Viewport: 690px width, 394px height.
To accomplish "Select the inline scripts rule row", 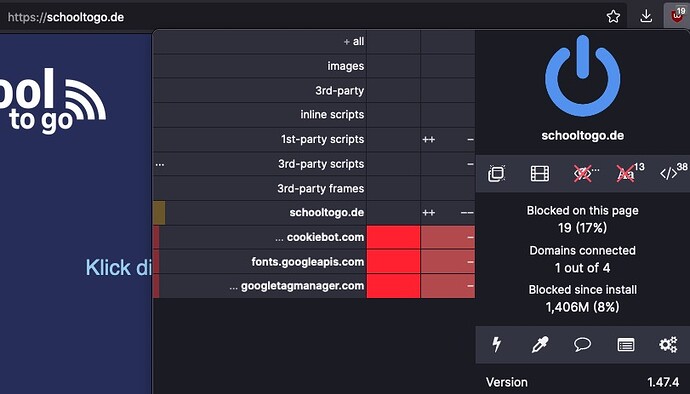I will pyautogui.click(x=260, y=114).
